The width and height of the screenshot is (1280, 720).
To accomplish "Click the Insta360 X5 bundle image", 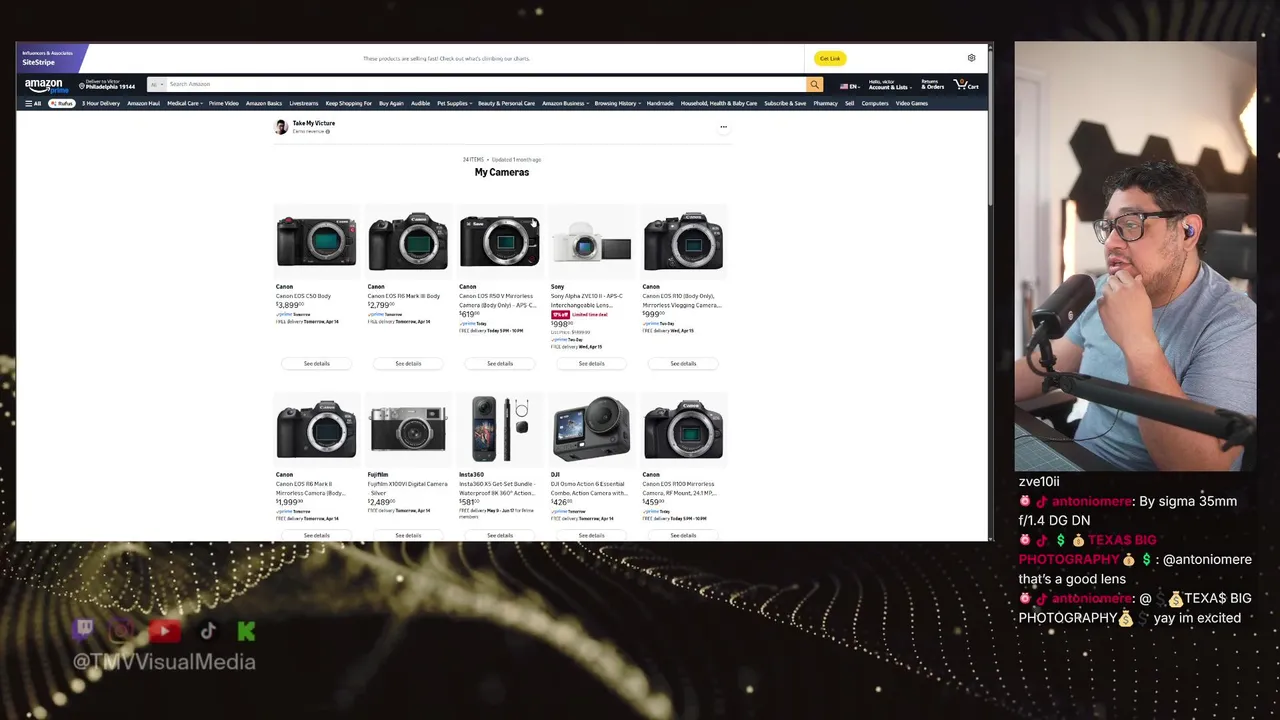I will coord(500,429).
